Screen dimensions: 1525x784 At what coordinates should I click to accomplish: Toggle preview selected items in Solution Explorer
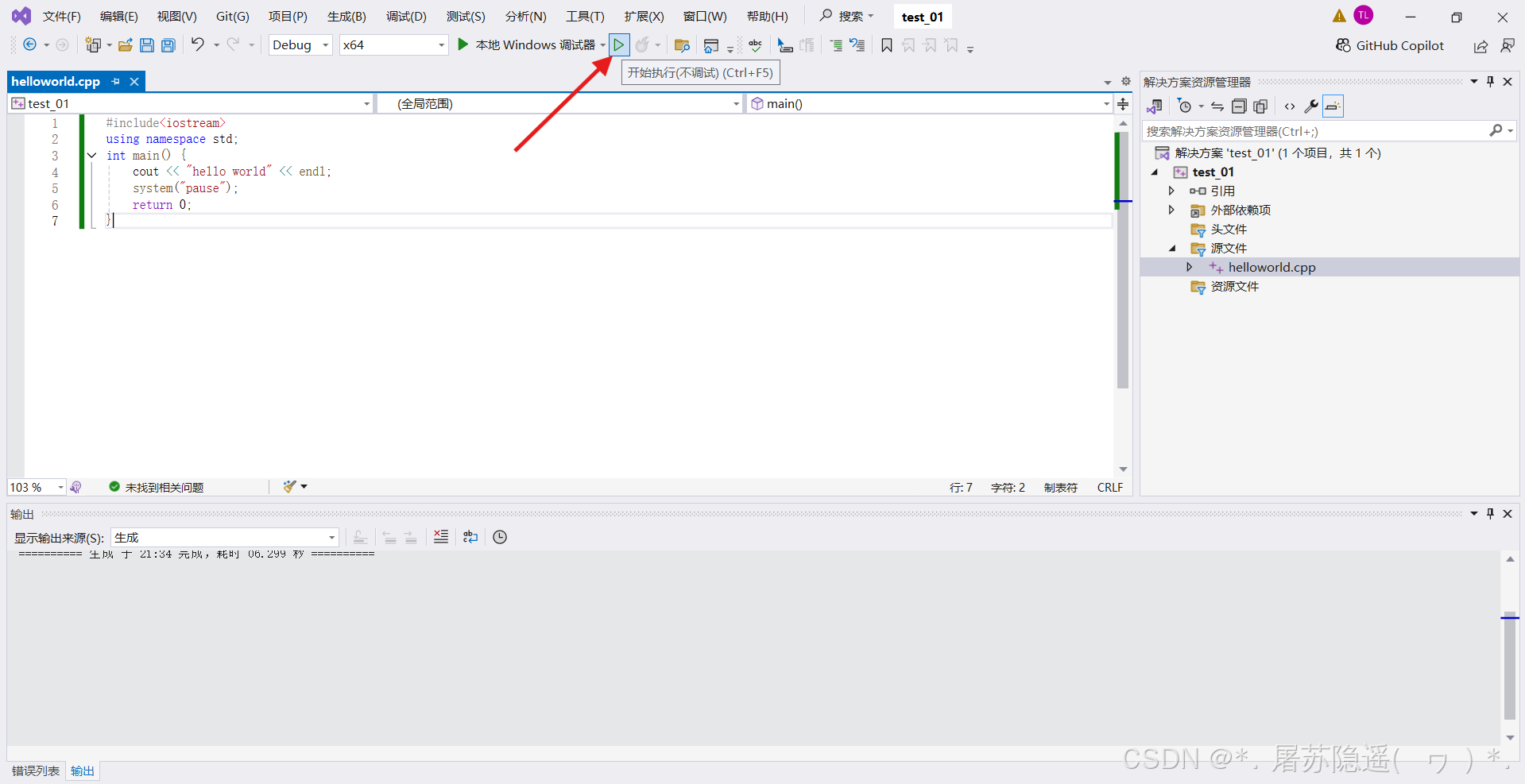point(1333,106)
